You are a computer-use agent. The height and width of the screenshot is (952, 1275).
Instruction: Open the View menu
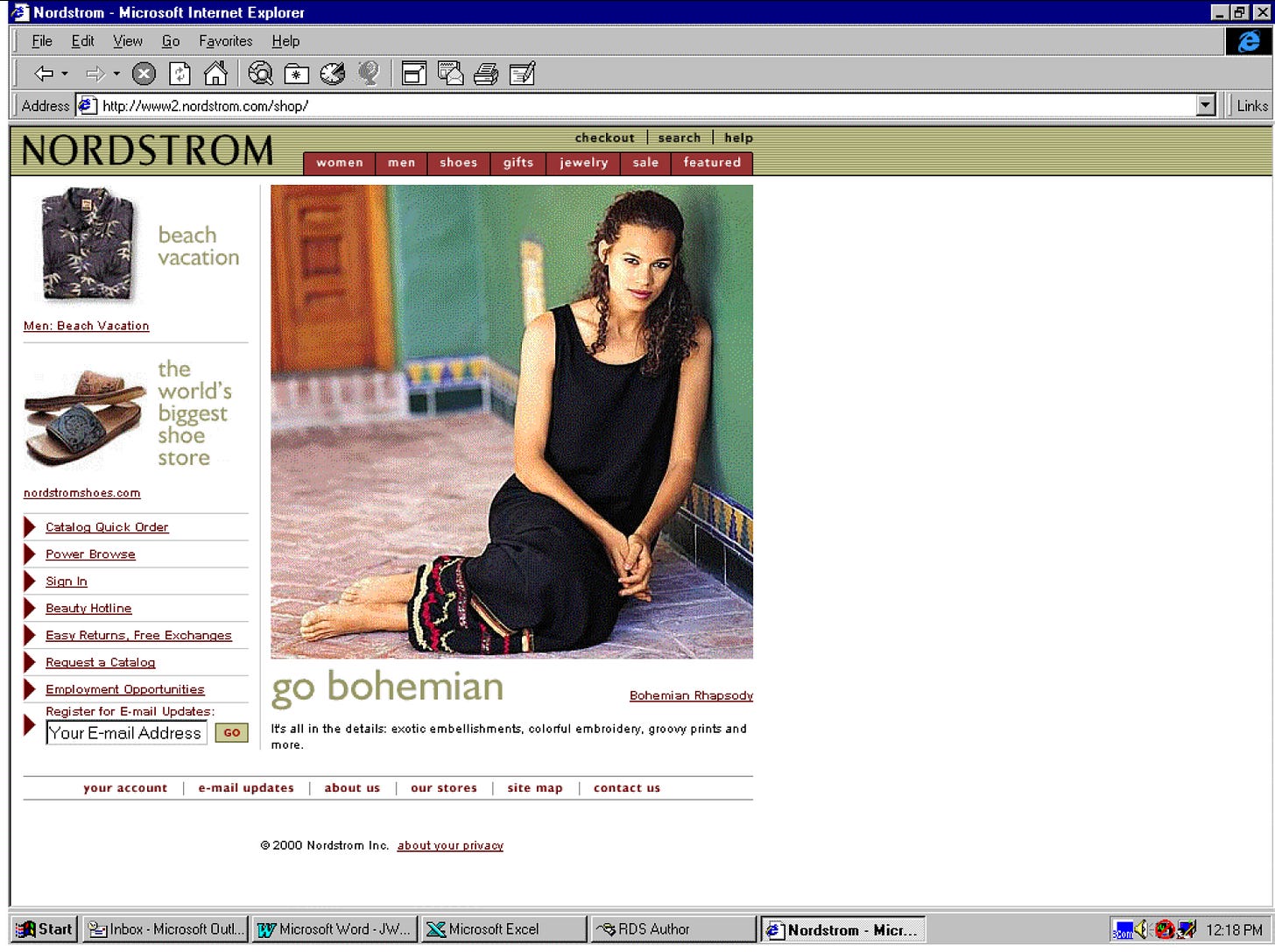pyautogui.click(x=127, y=41)
